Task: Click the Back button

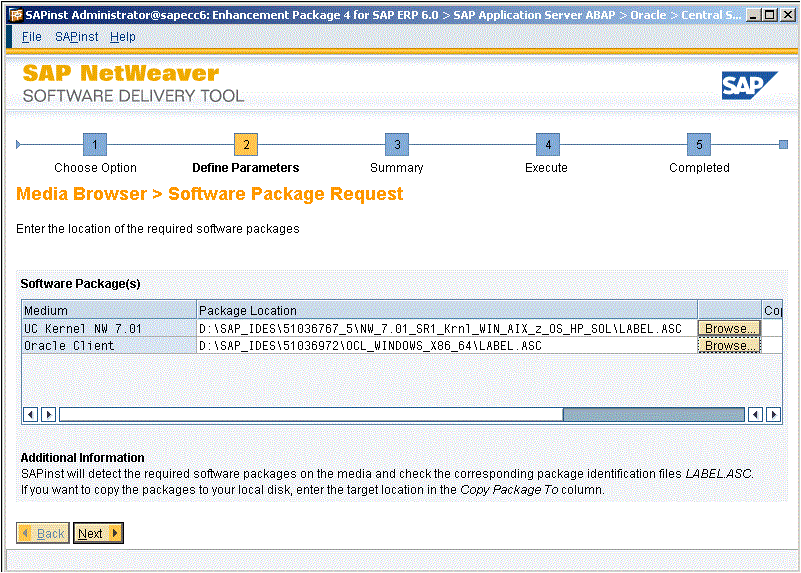Action: click(x=43, y=533)
